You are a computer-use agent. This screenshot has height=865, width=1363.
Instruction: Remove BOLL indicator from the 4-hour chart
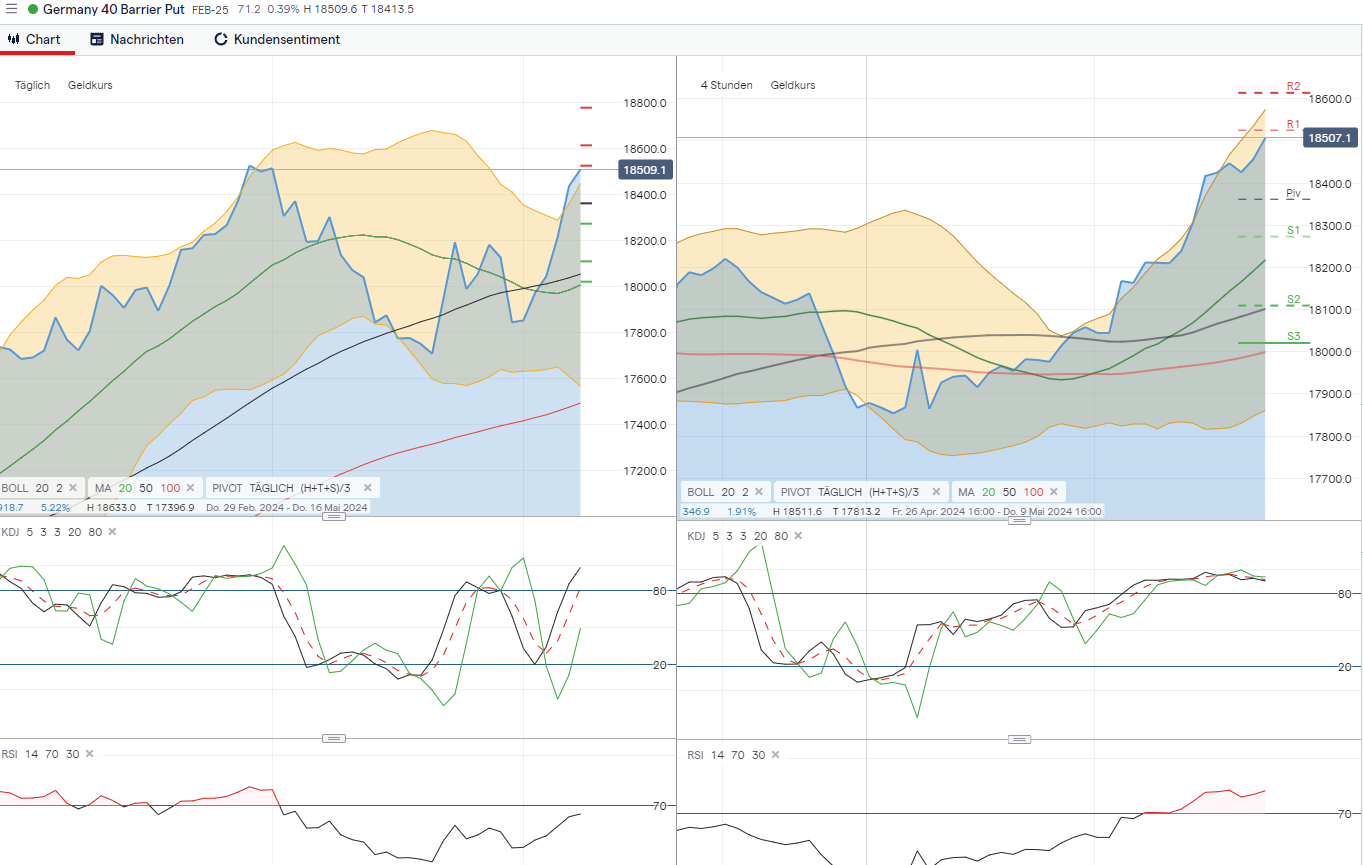[759, 492]
